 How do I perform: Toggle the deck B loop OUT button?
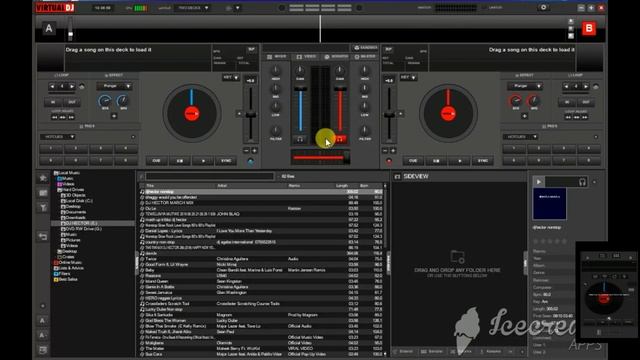(x=586, y=102)
